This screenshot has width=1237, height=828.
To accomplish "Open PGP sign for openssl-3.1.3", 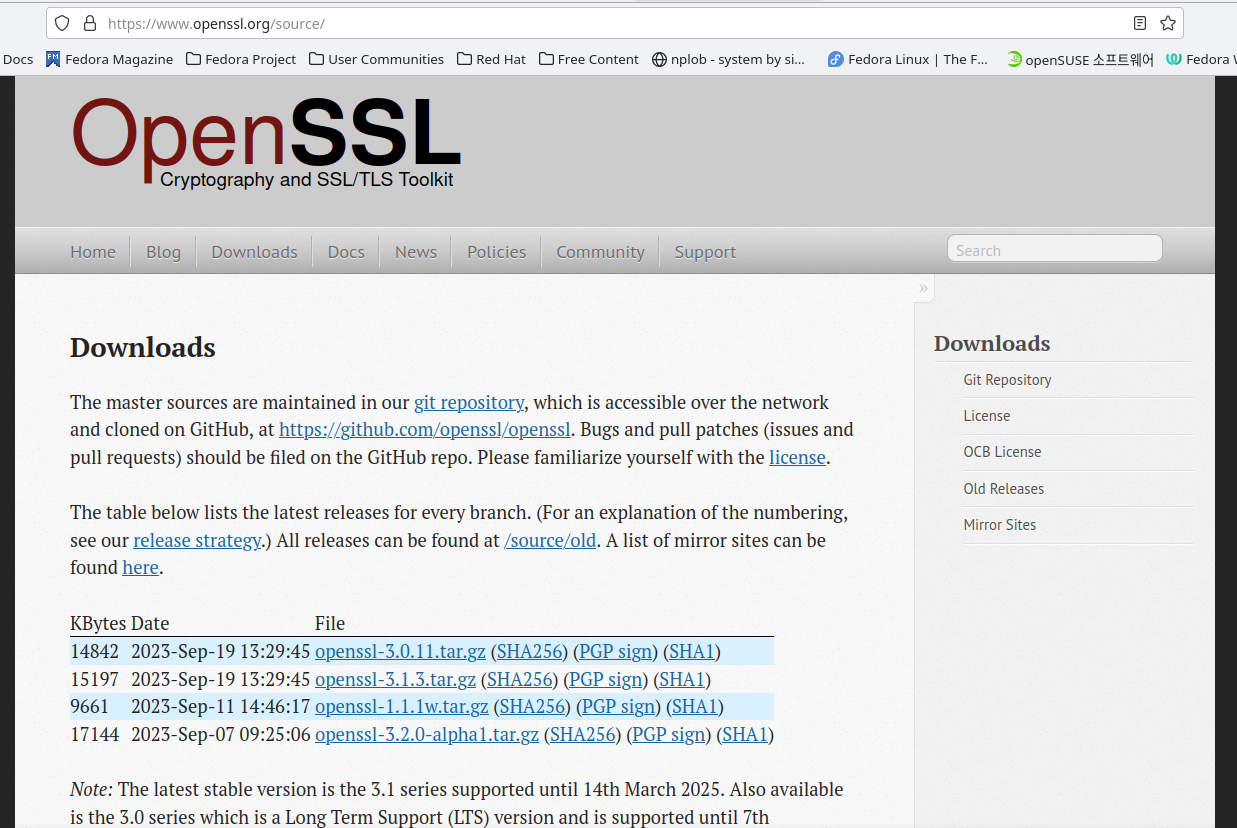I will (x=606, y=680).
